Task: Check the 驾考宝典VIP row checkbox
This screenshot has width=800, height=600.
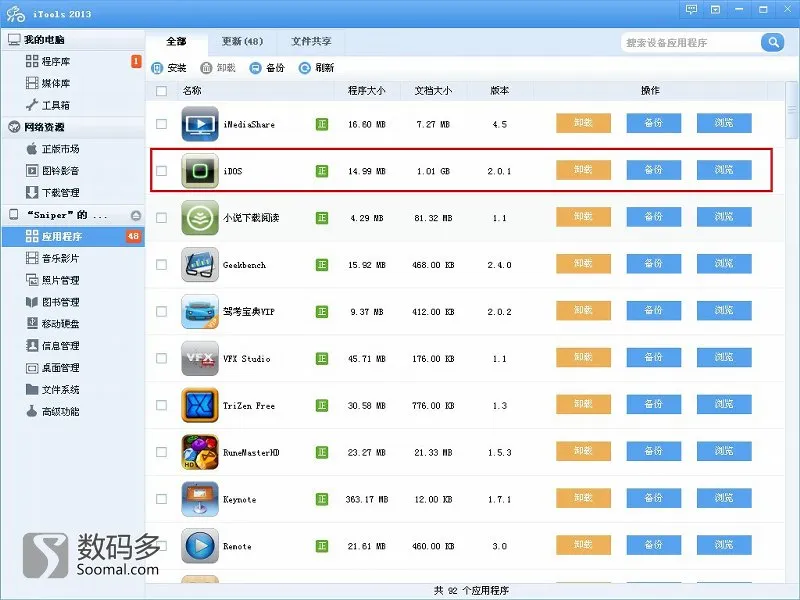Action: pyautogui.click(x=162, y=312)
